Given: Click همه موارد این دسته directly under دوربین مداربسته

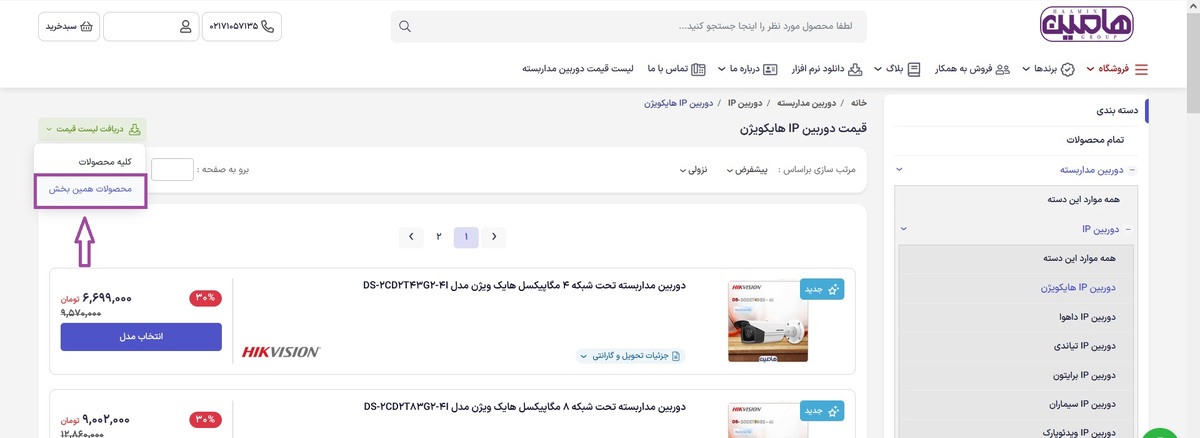Looking at the screenshot, I should click(x=1084, y=199).
